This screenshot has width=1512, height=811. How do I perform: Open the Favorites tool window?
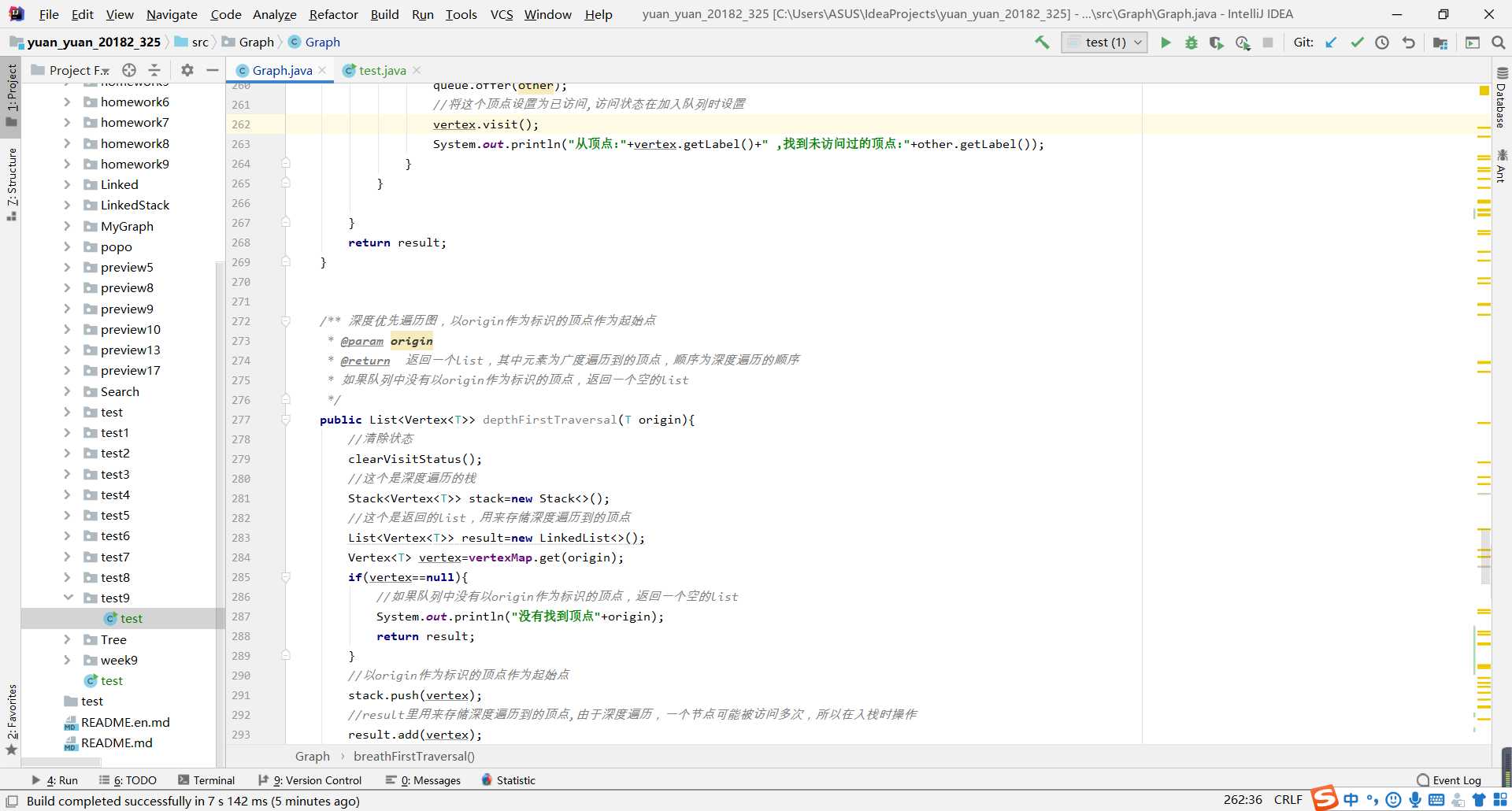point(11,719)
